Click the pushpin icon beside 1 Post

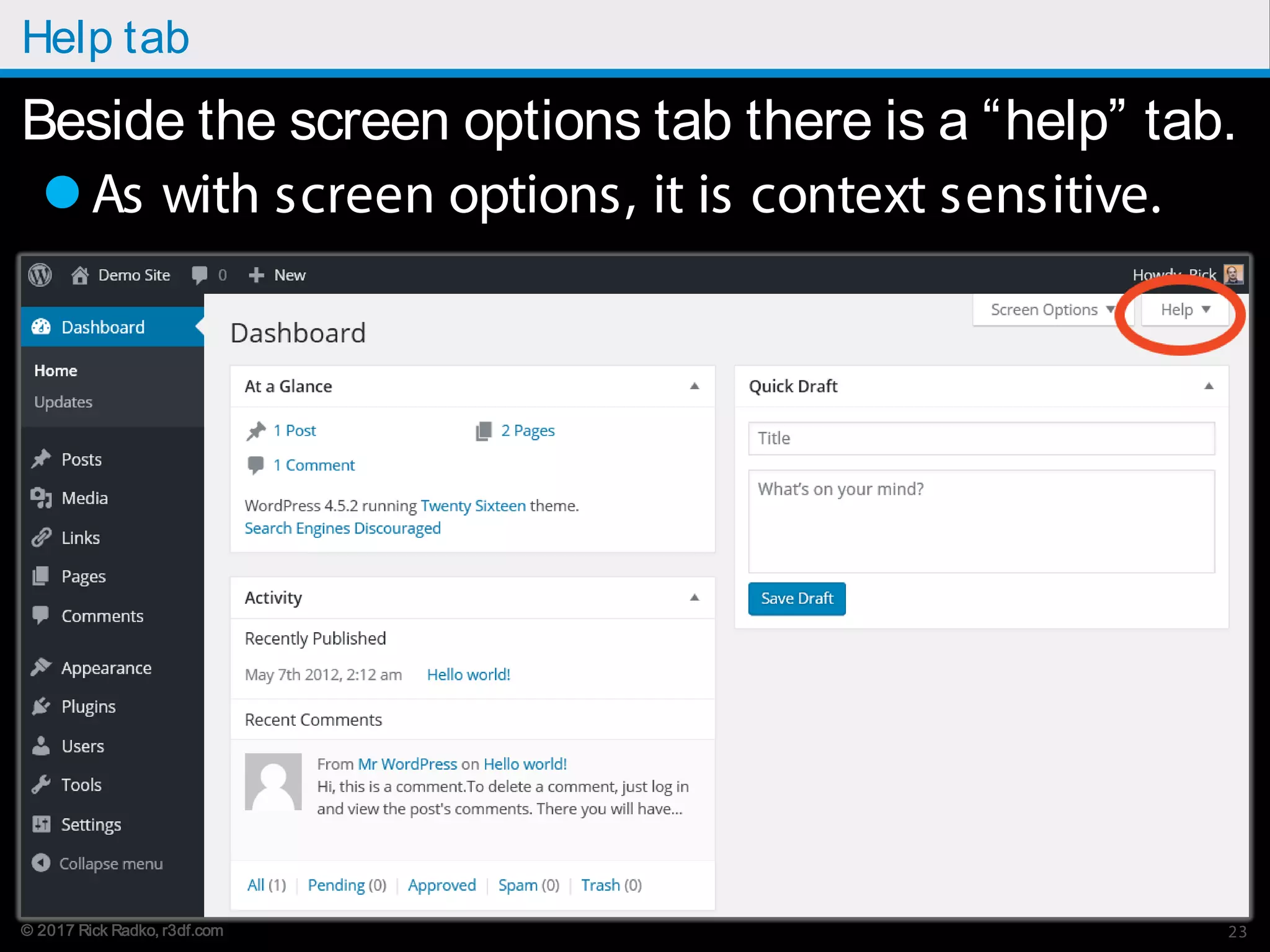pyautogui.click(x=255, y=431)
